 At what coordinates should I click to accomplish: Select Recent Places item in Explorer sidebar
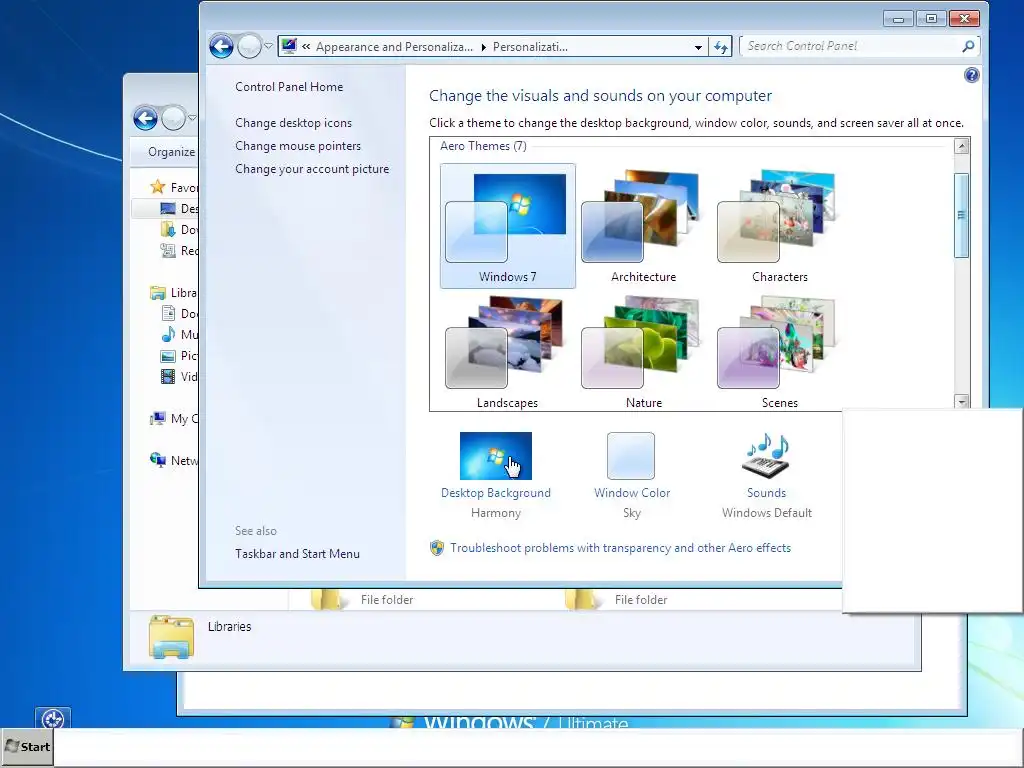click(x=179, y=250)
